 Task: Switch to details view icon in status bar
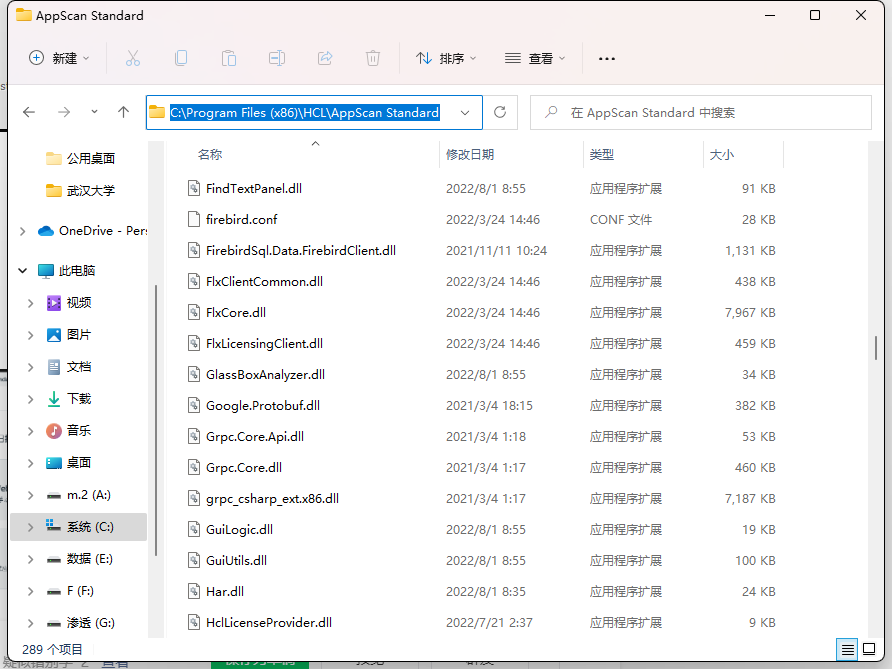[847, 649]
